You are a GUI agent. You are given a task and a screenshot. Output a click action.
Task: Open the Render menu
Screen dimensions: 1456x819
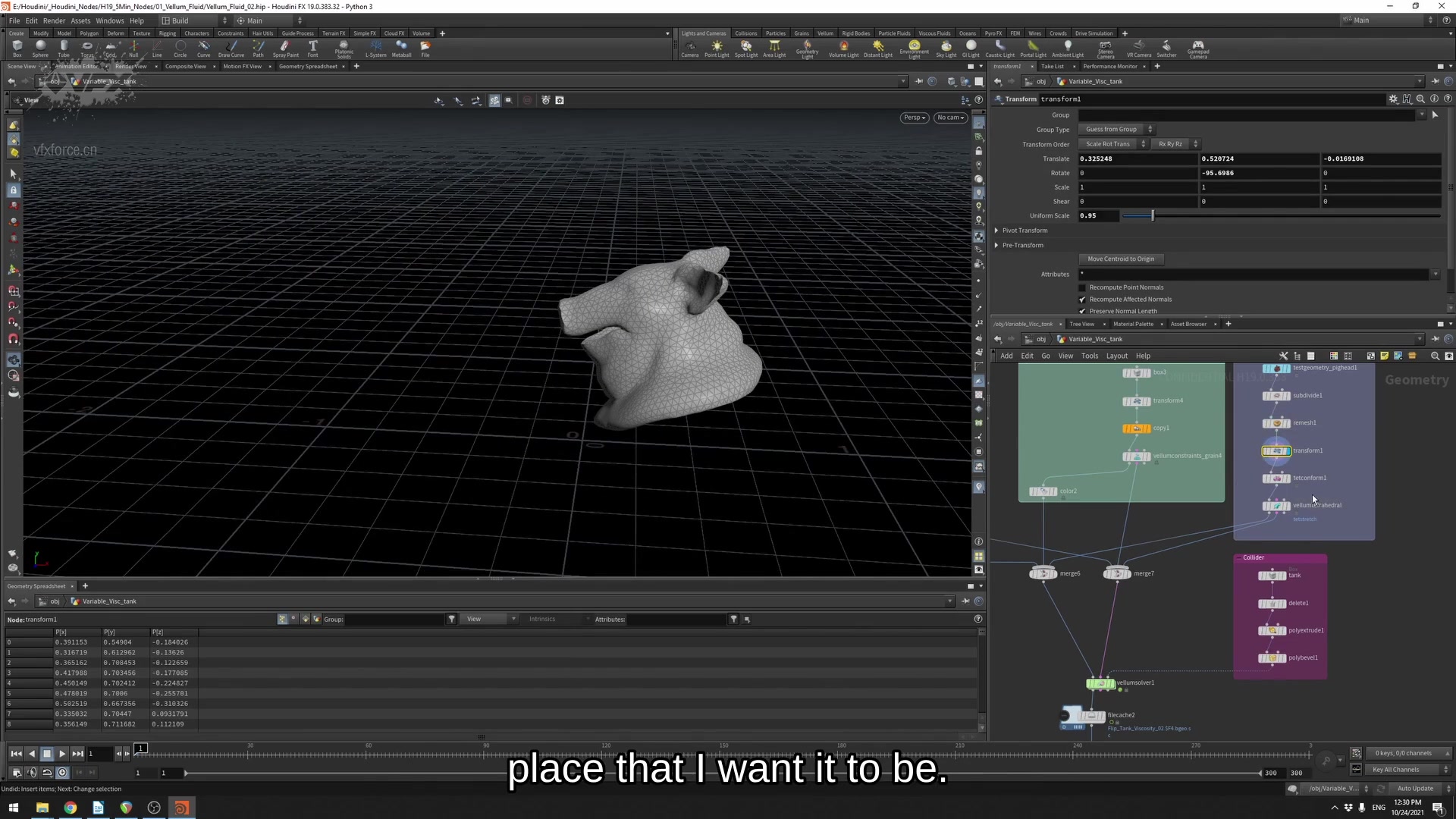tap(54, 20)
